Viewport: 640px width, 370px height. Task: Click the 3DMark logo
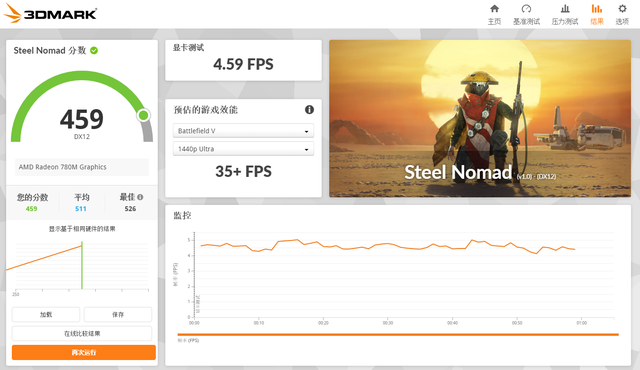click(x=50, y=14)
